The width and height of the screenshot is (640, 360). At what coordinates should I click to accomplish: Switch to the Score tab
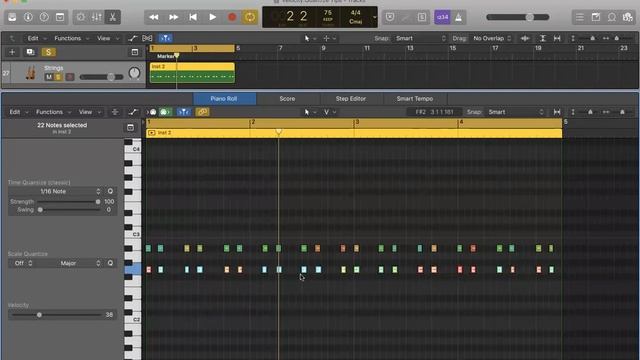(x=287, y=98)
